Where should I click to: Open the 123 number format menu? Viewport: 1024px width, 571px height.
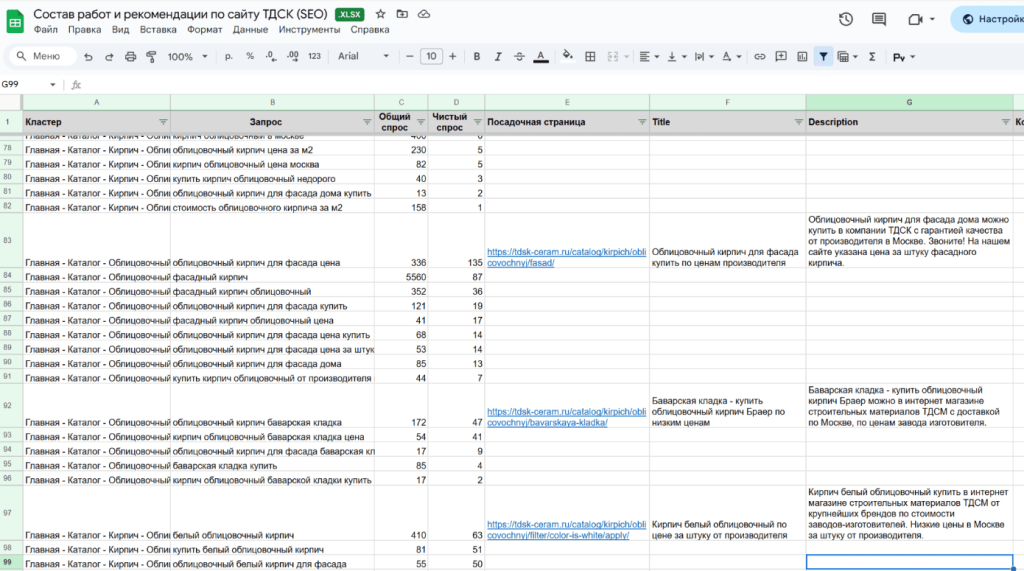click(314, 57)
